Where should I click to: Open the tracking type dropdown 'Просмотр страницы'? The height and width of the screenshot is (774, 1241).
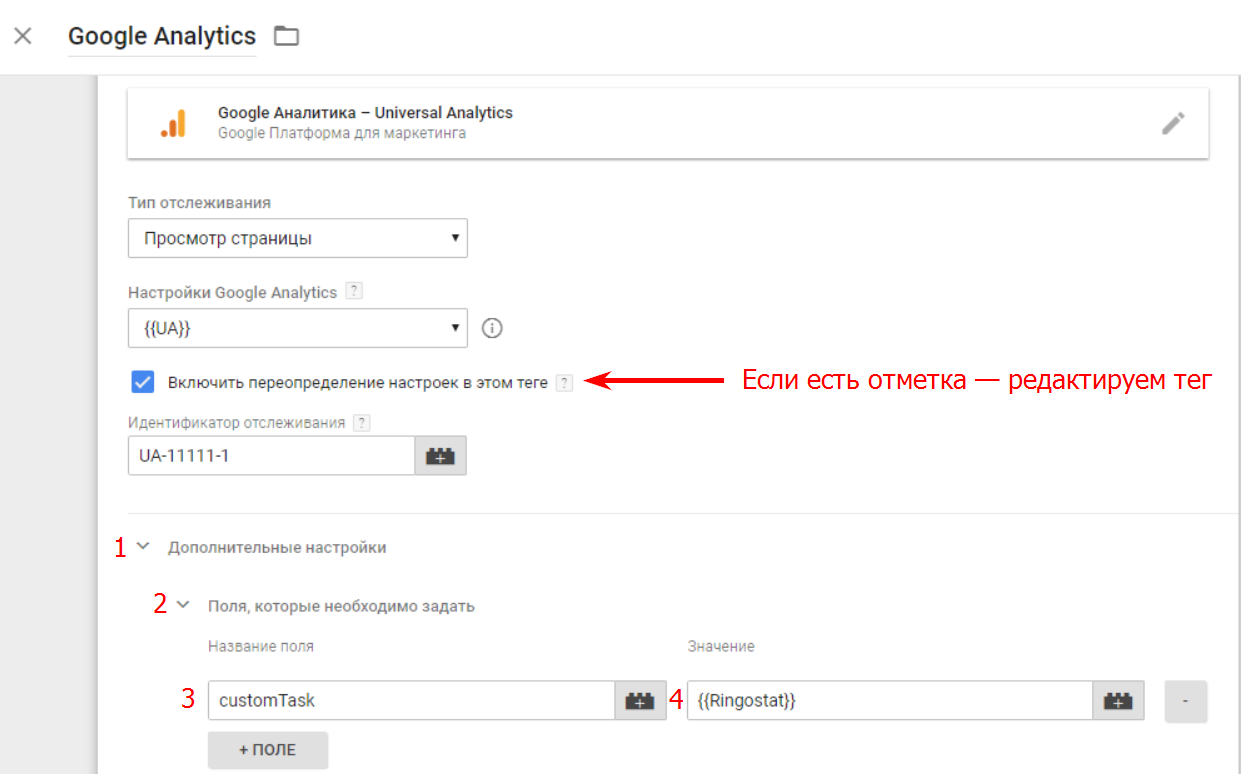[x=298, y=239]
